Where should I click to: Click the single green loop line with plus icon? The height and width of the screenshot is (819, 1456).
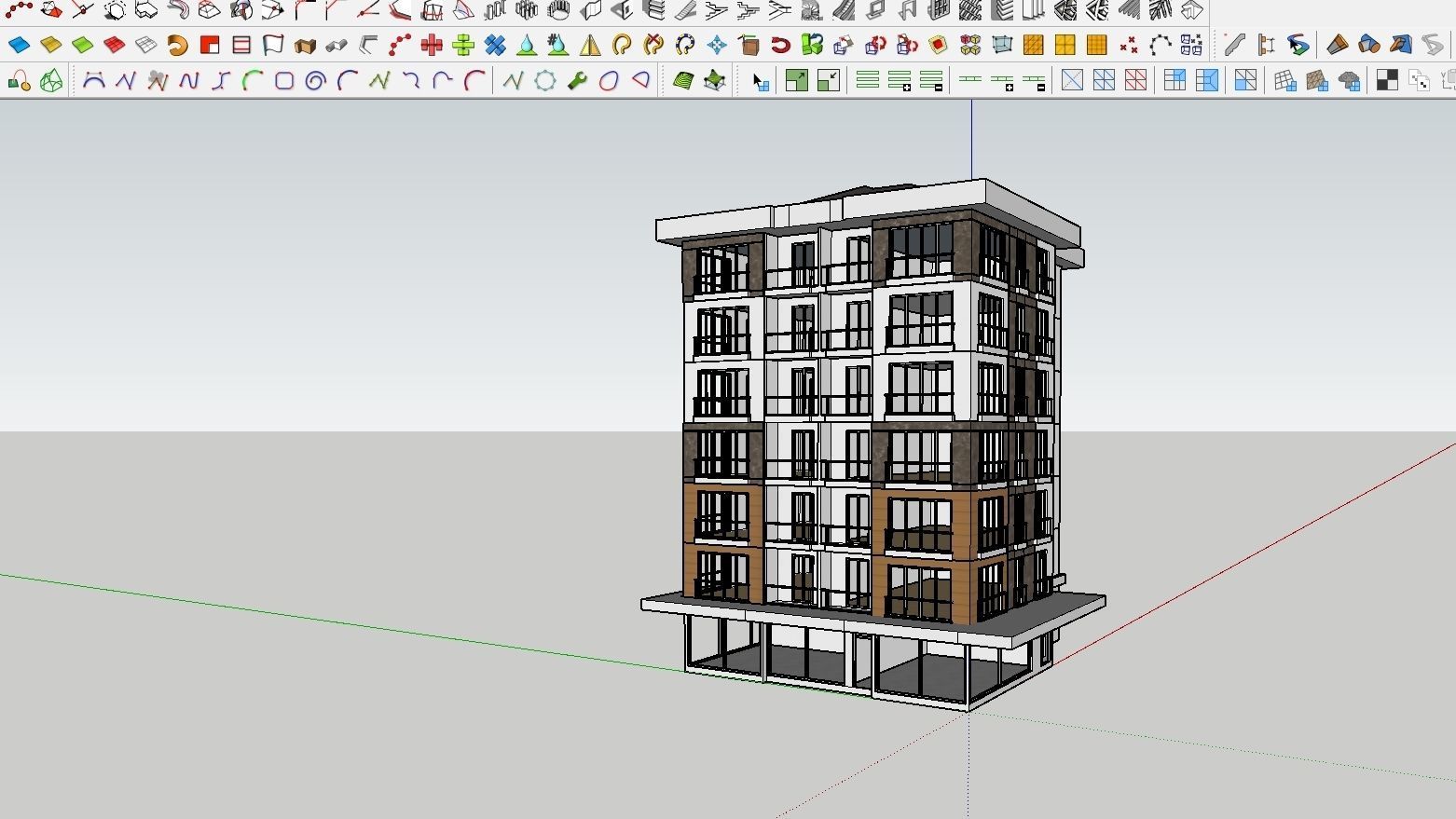1002,81
